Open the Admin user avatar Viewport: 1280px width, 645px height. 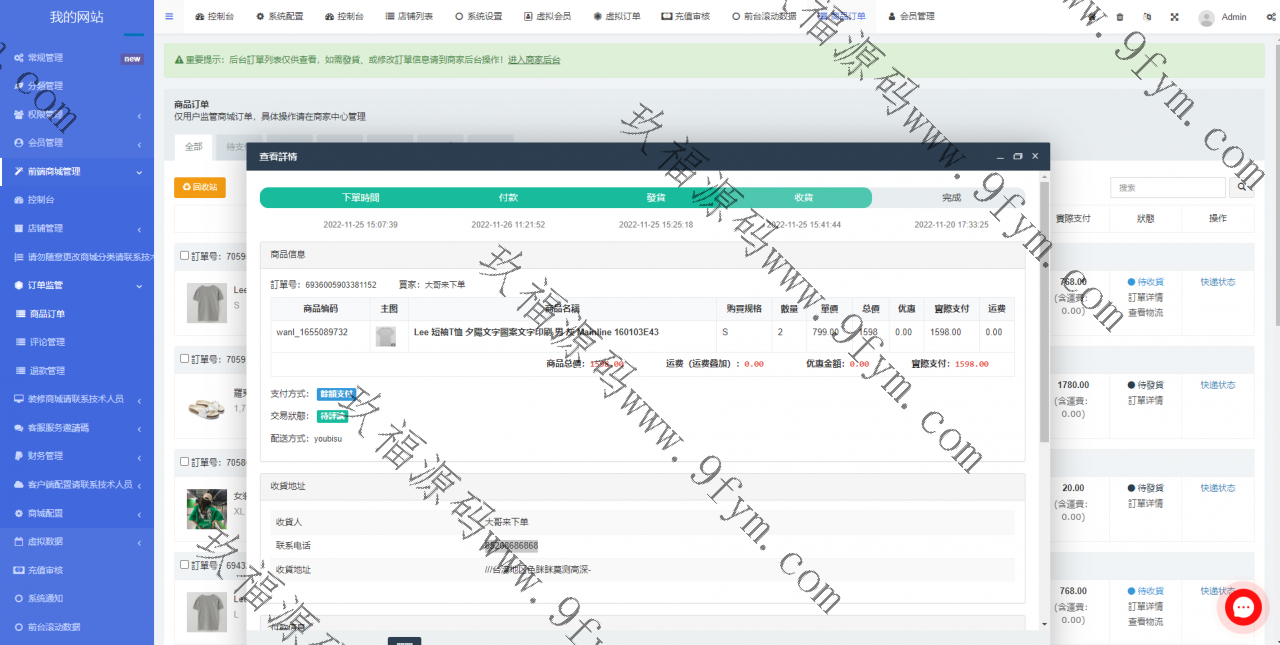click(1206, 17)
